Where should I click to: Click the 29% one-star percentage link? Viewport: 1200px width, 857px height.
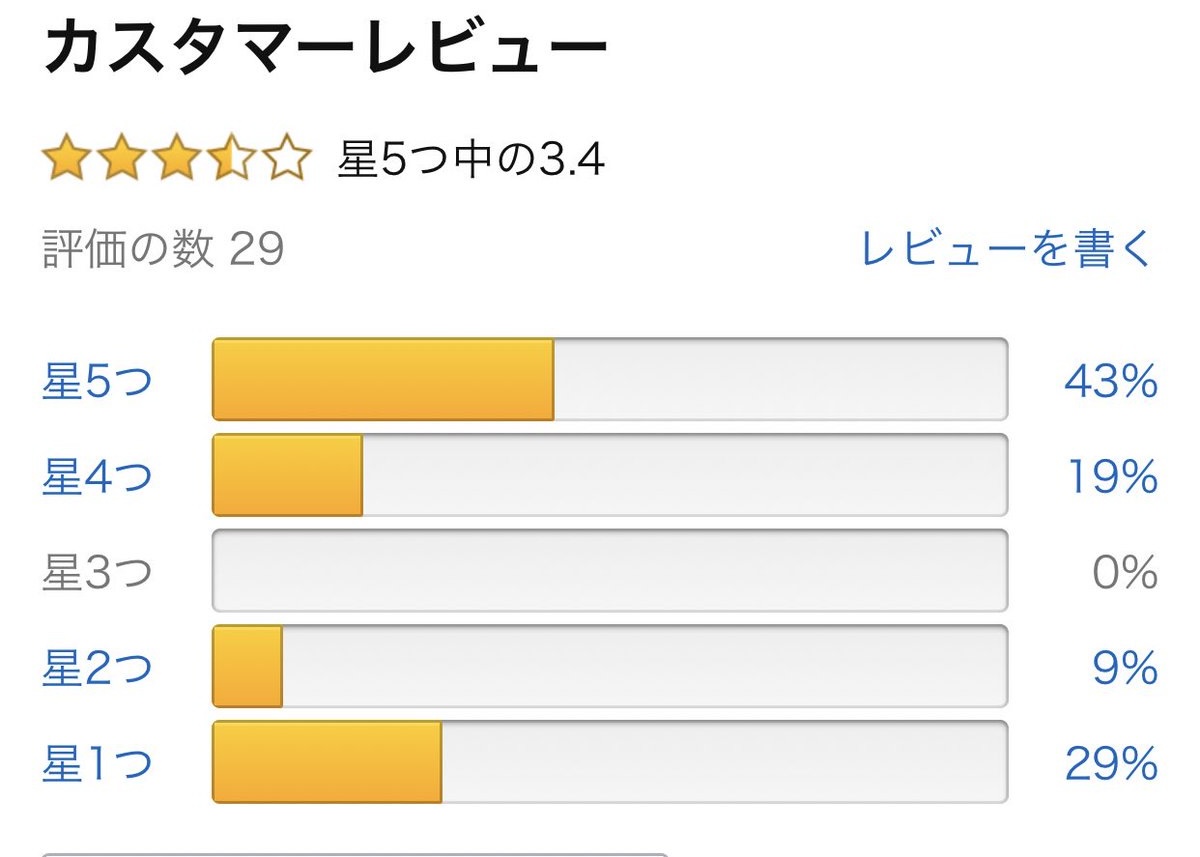tap(1110, 764)
